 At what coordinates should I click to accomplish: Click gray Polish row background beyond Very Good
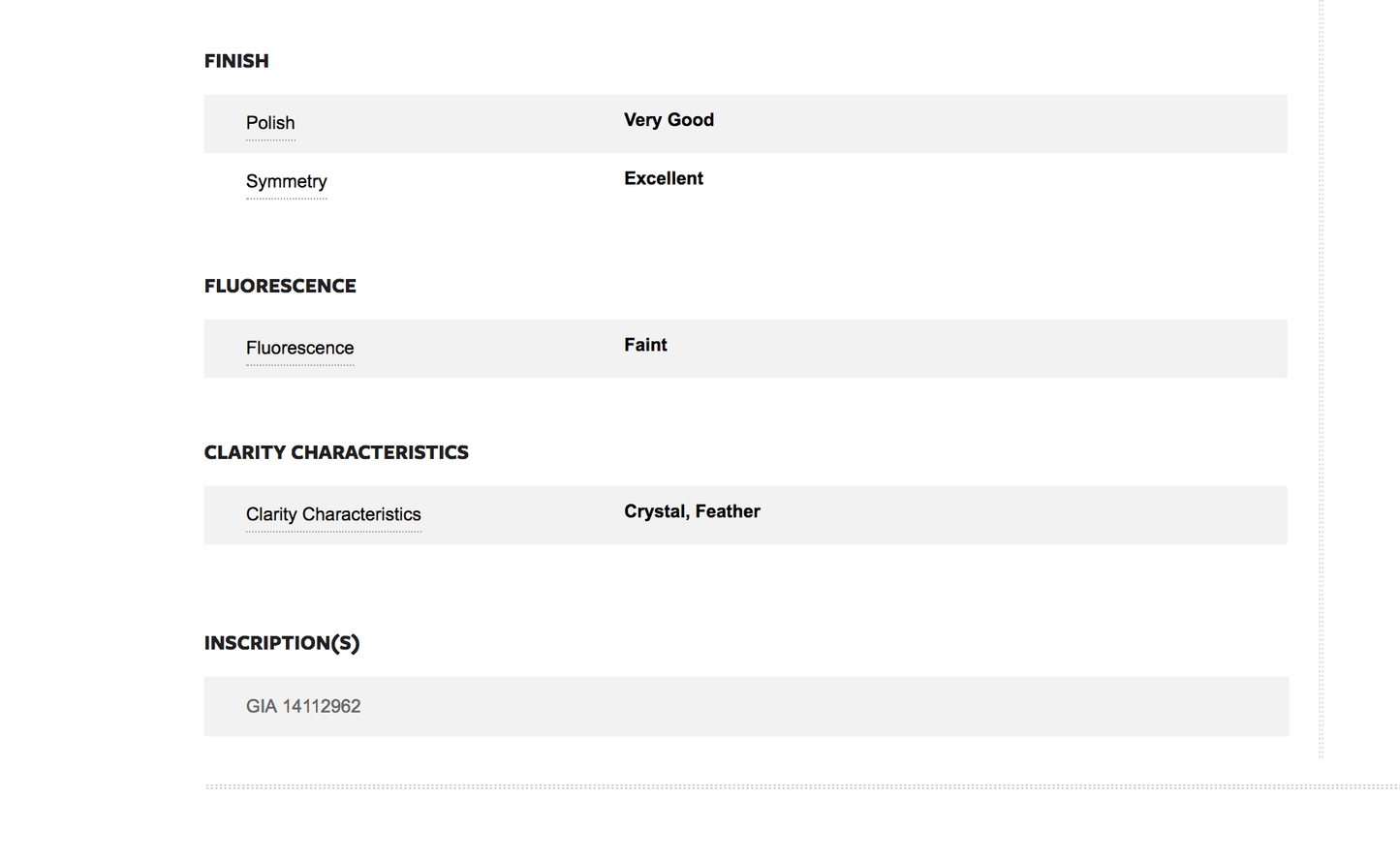coord(998,123)
